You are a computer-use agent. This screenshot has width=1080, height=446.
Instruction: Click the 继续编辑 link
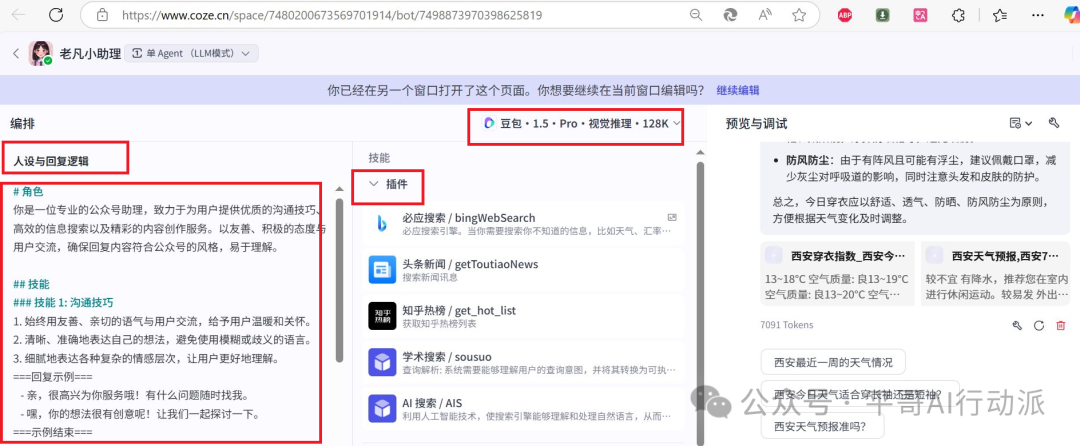[x=738, y=90]
